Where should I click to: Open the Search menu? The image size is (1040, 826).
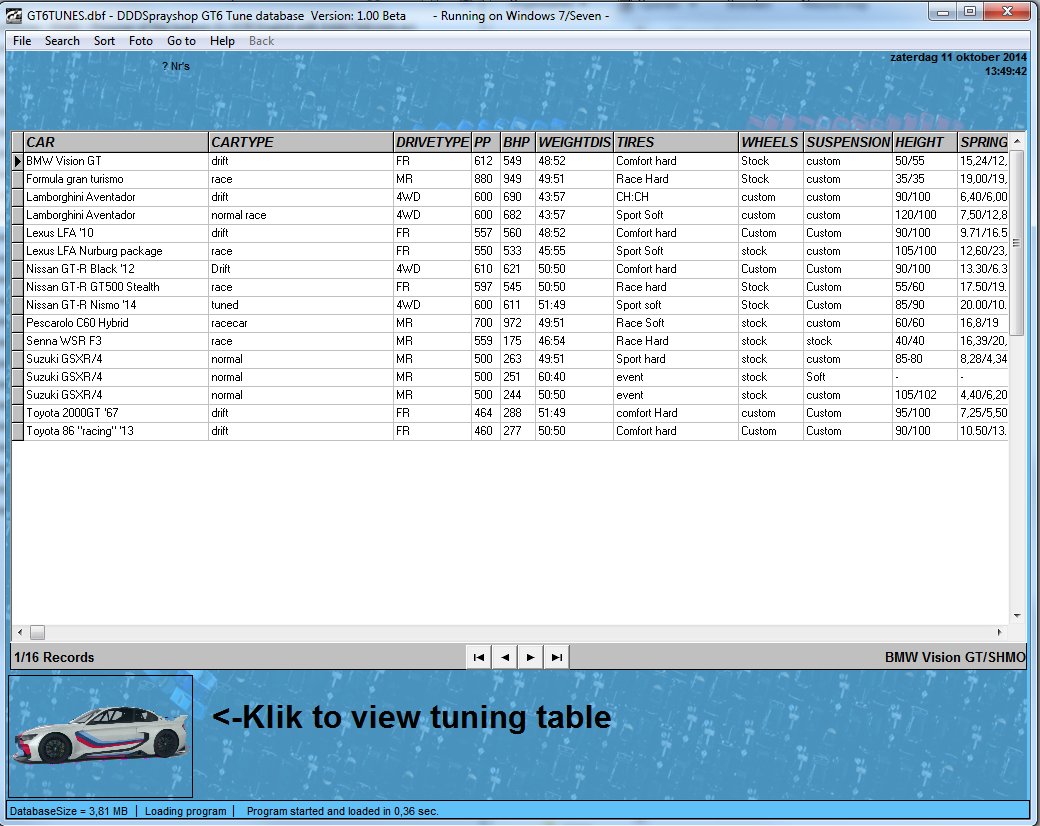click(62, 40)
